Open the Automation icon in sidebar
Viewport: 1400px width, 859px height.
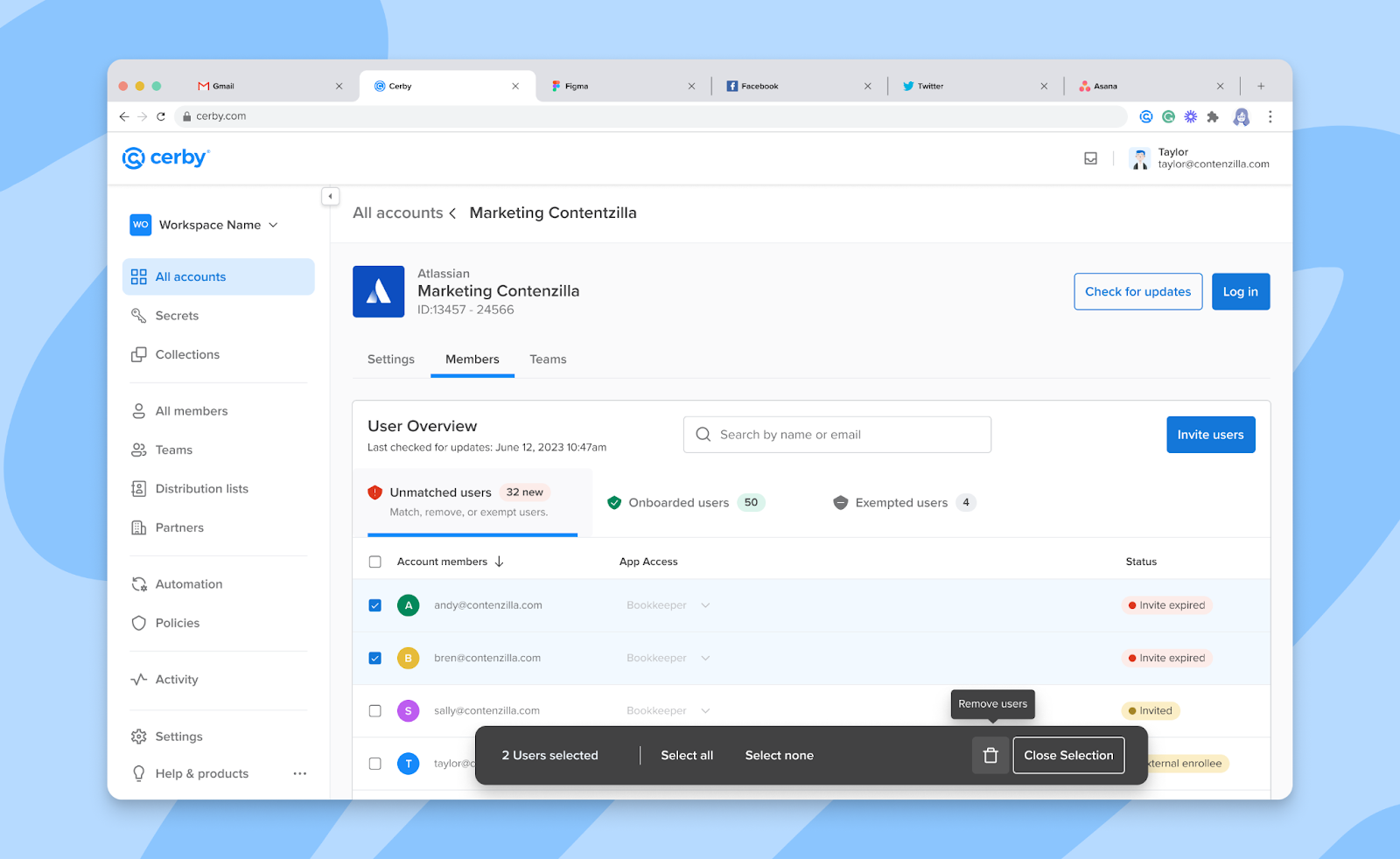(138, 584)
